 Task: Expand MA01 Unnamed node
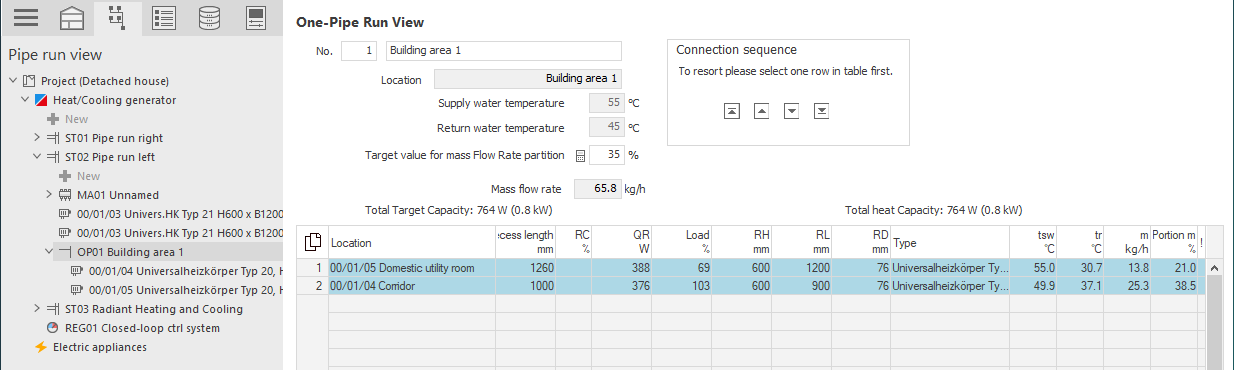(49, 195)
